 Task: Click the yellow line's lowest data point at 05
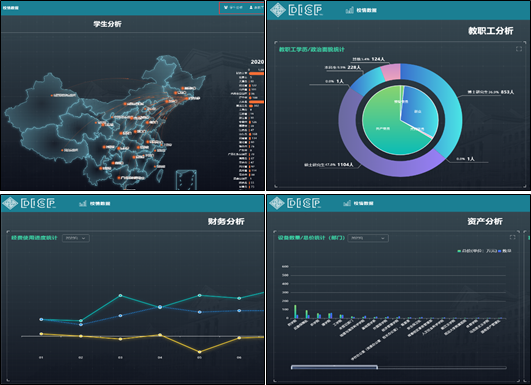click(x=199, y=352)
